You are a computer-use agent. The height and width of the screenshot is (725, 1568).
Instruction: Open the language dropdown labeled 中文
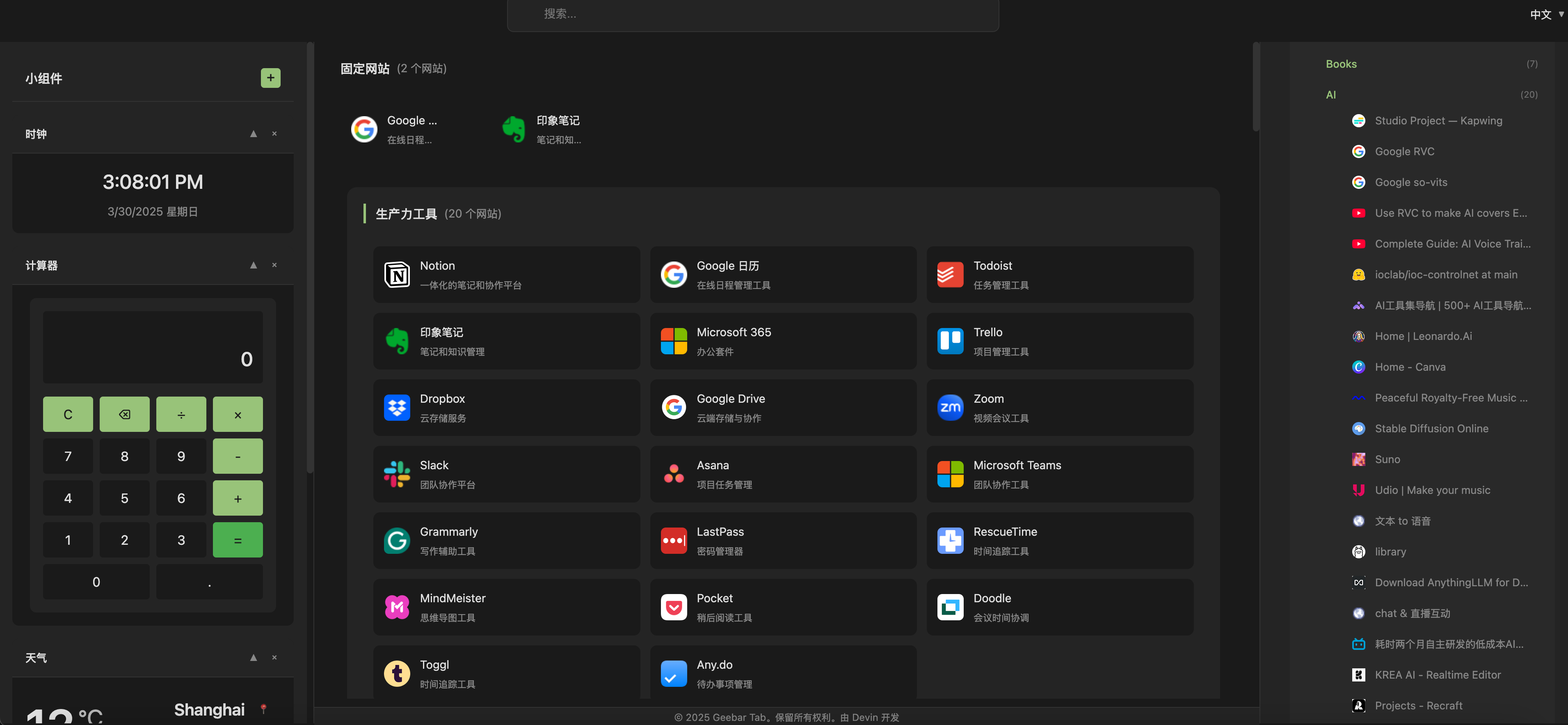point(1545,15)
